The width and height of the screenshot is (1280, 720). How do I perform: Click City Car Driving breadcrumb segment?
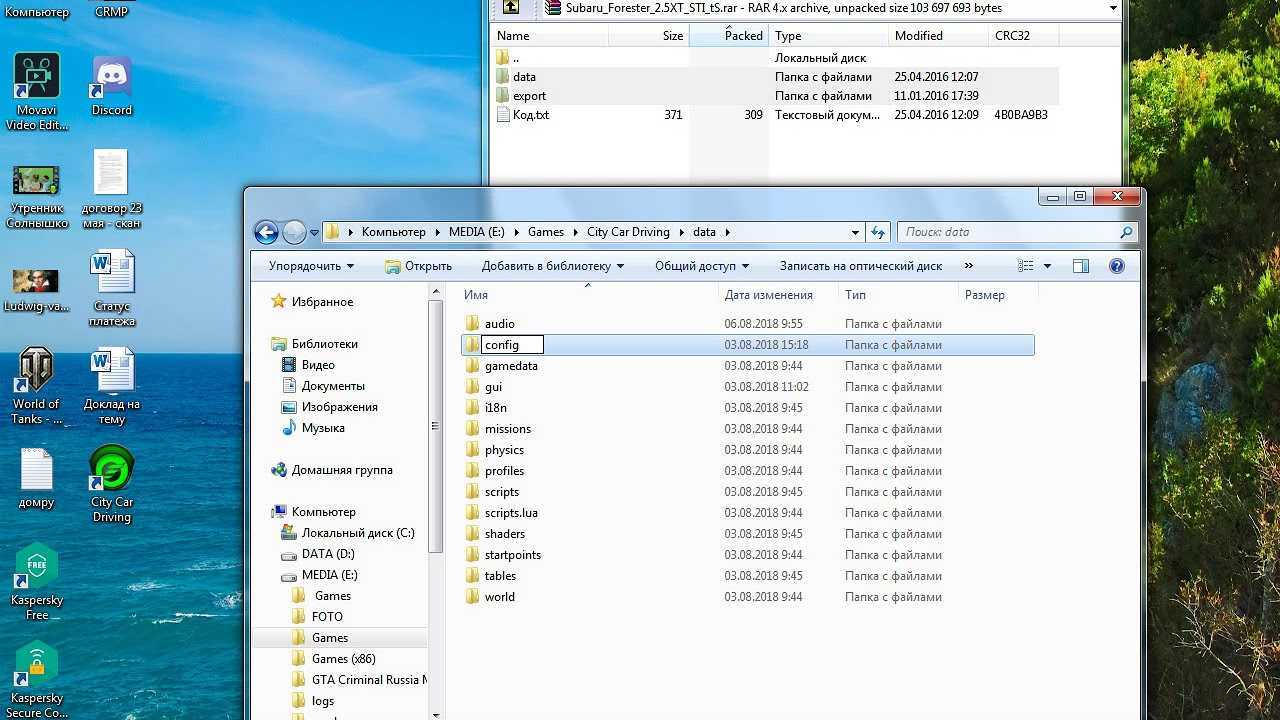click(x=628, y=232)
